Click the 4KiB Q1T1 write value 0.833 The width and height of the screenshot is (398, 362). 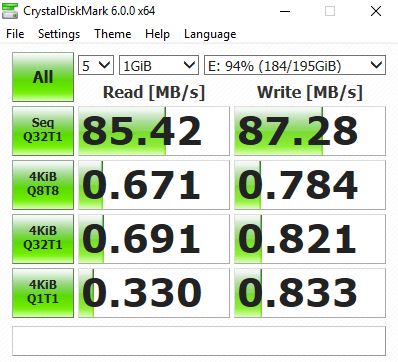310,293
